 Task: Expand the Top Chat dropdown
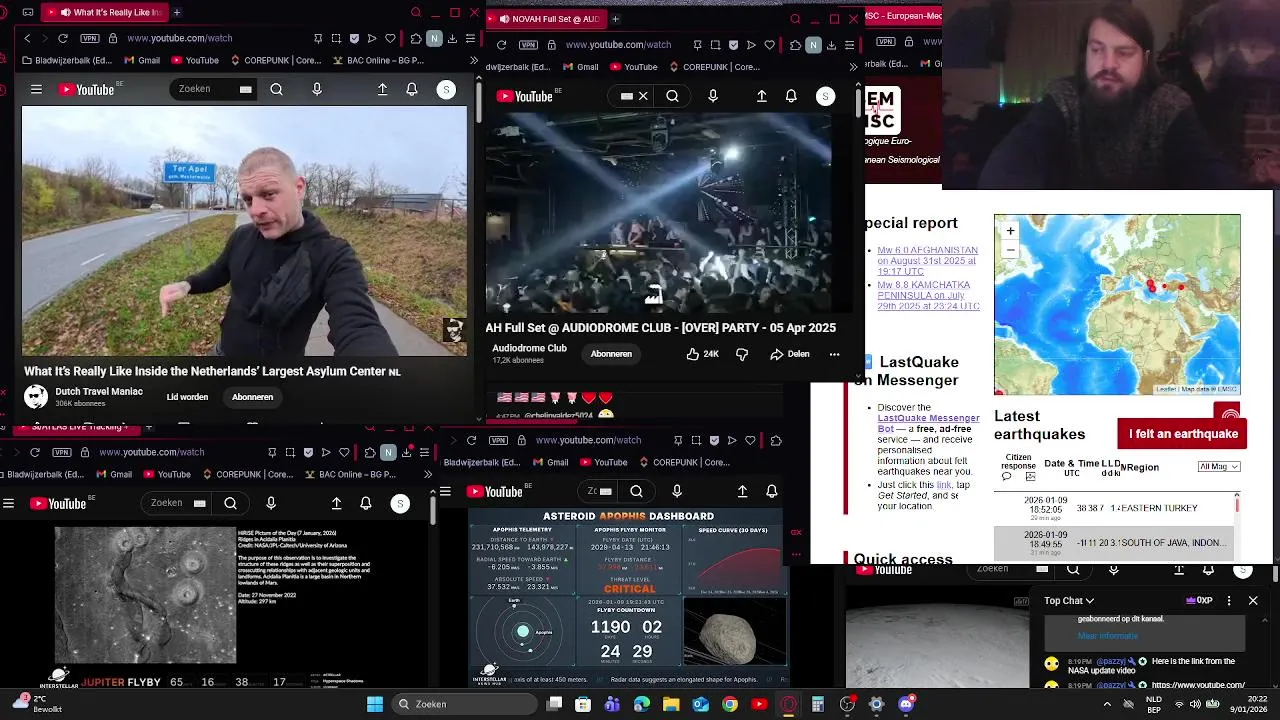coord(1069,601)
